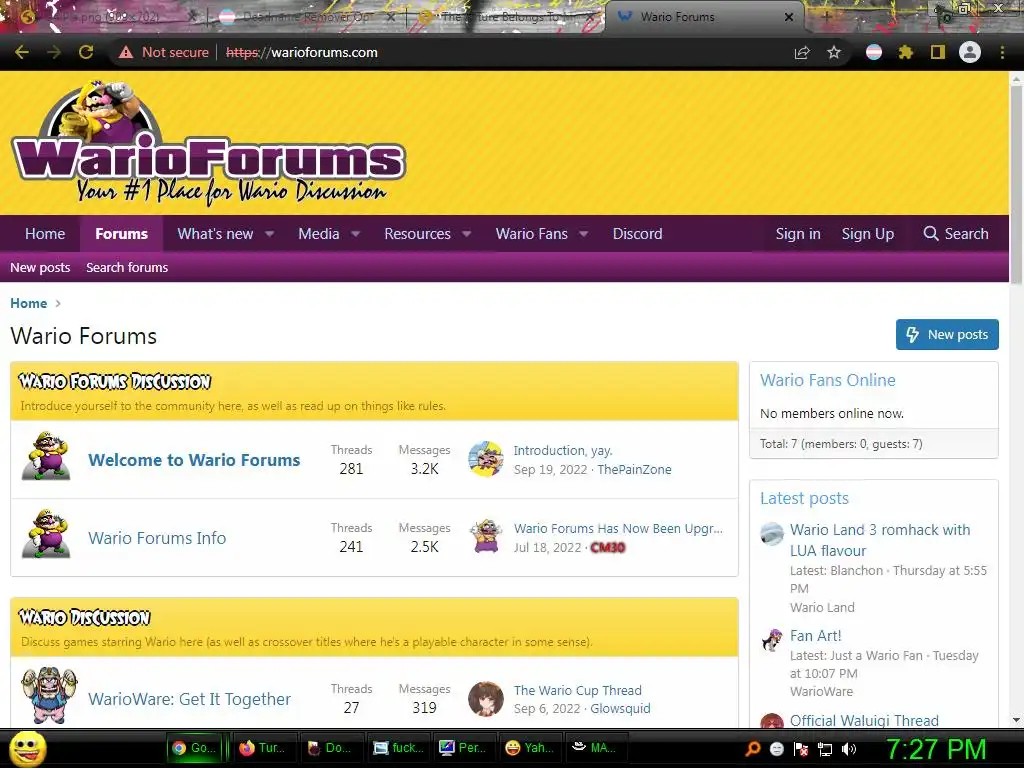Open the Per... taskbar item
1024x768 pixels.
pyautogui.click(x=462, y=748)
